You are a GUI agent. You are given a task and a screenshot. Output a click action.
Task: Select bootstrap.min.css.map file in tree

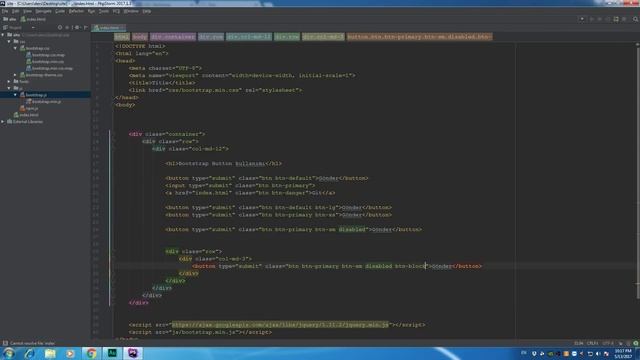50,68
